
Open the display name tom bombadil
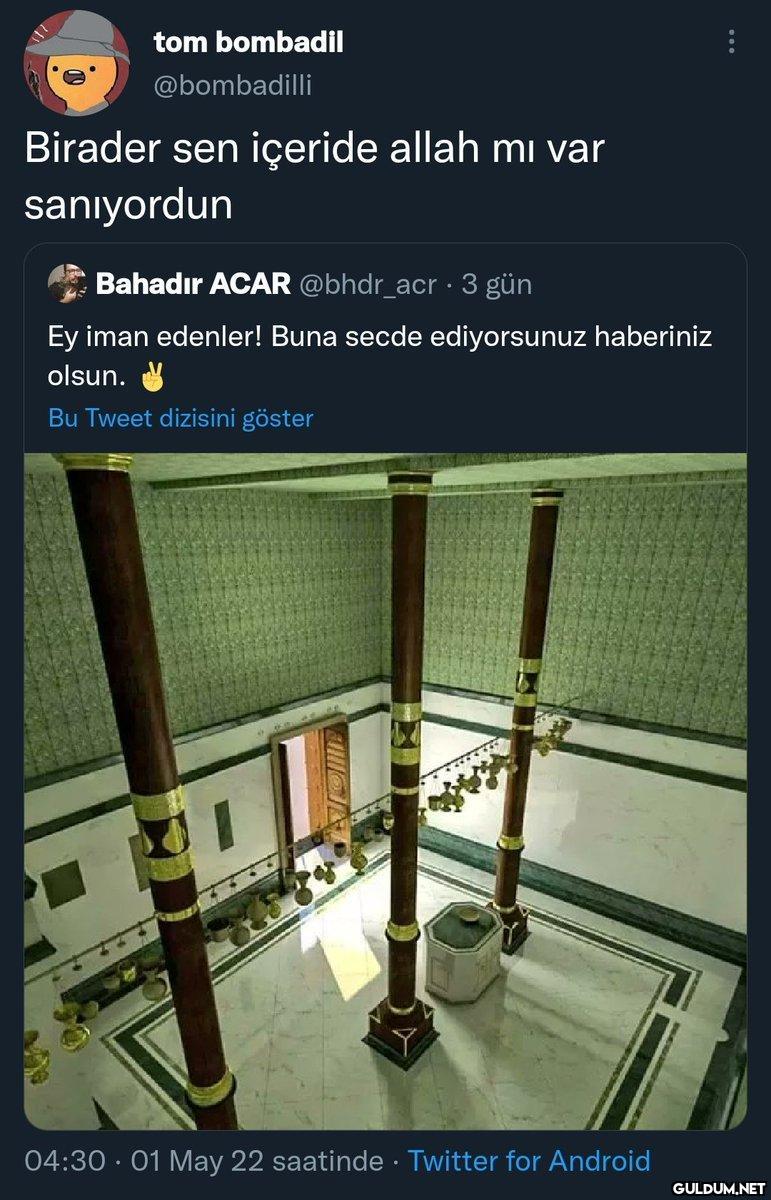pyautogui.click(x=249, y=42)
